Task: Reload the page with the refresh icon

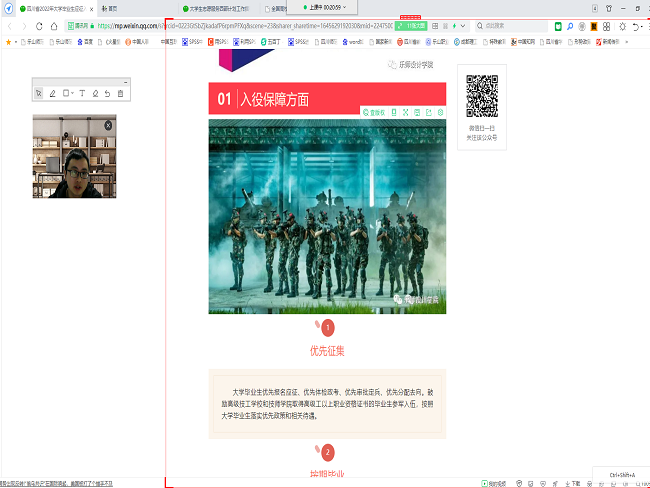Action: (39, 27)
